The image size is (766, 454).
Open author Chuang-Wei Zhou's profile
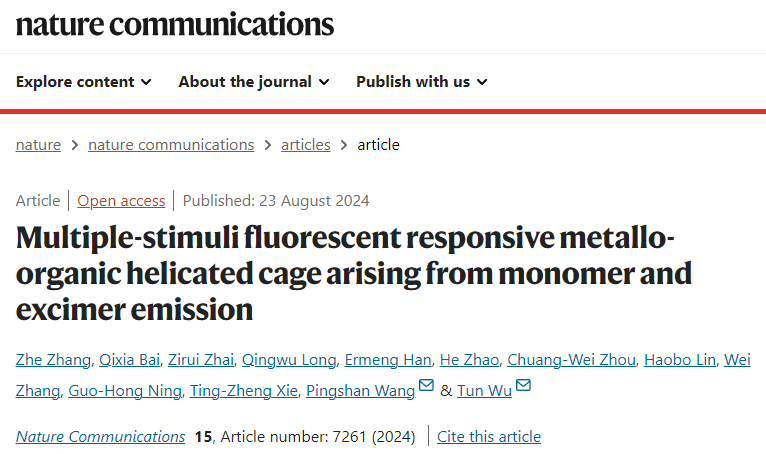(569, 360)
